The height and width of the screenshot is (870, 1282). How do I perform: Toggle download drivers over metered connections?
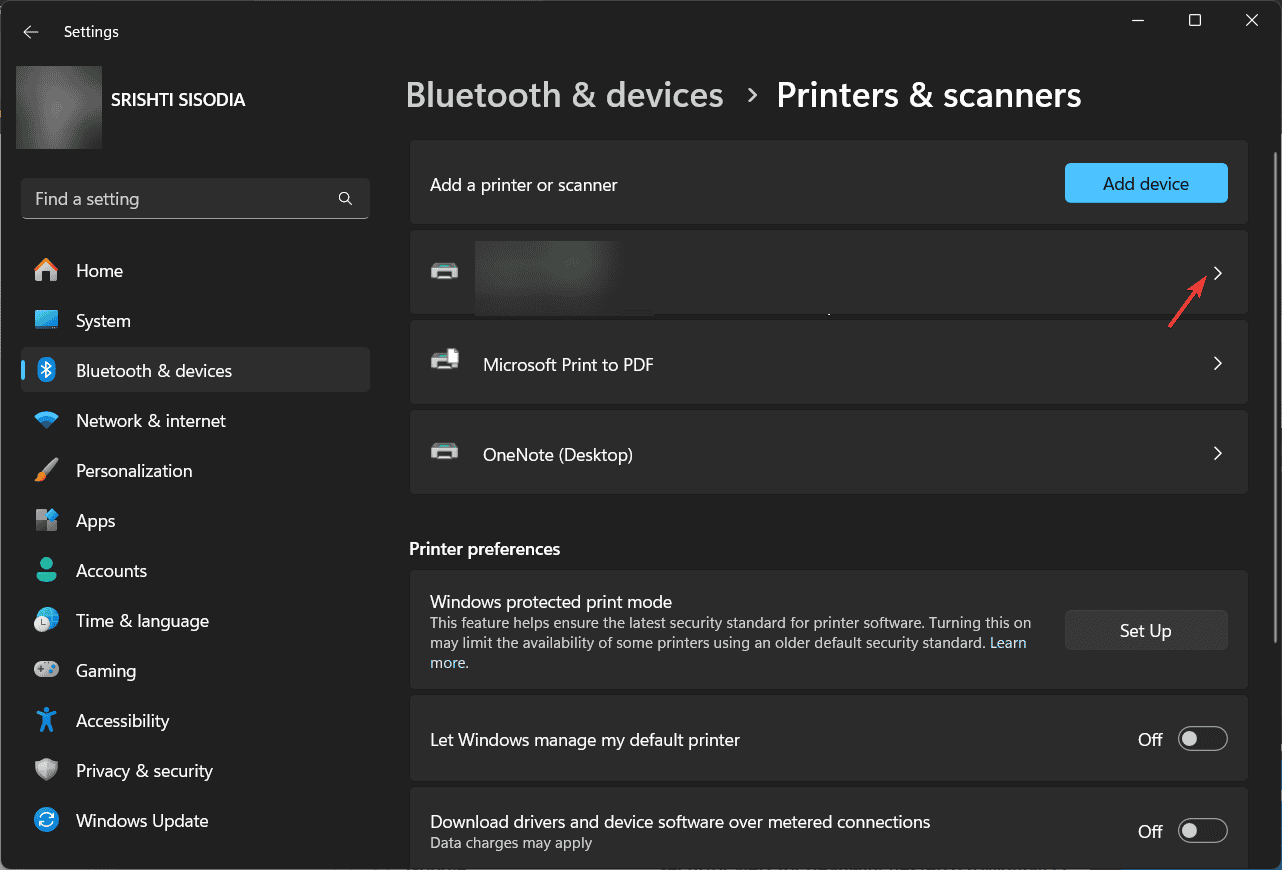pos(1202,831)
